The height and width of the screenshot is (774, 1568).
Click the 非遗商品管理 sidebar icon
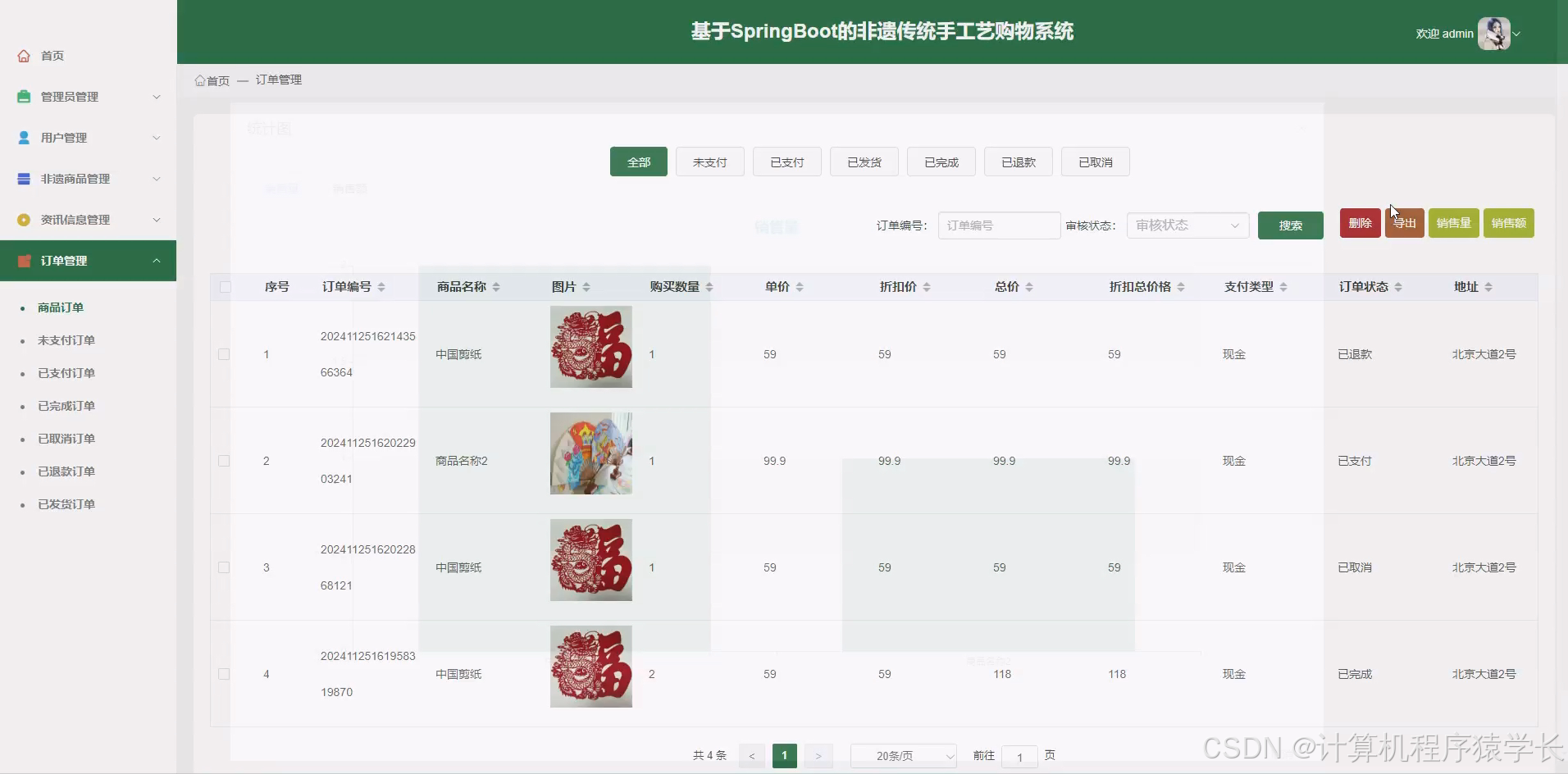[x=23, y=179]
